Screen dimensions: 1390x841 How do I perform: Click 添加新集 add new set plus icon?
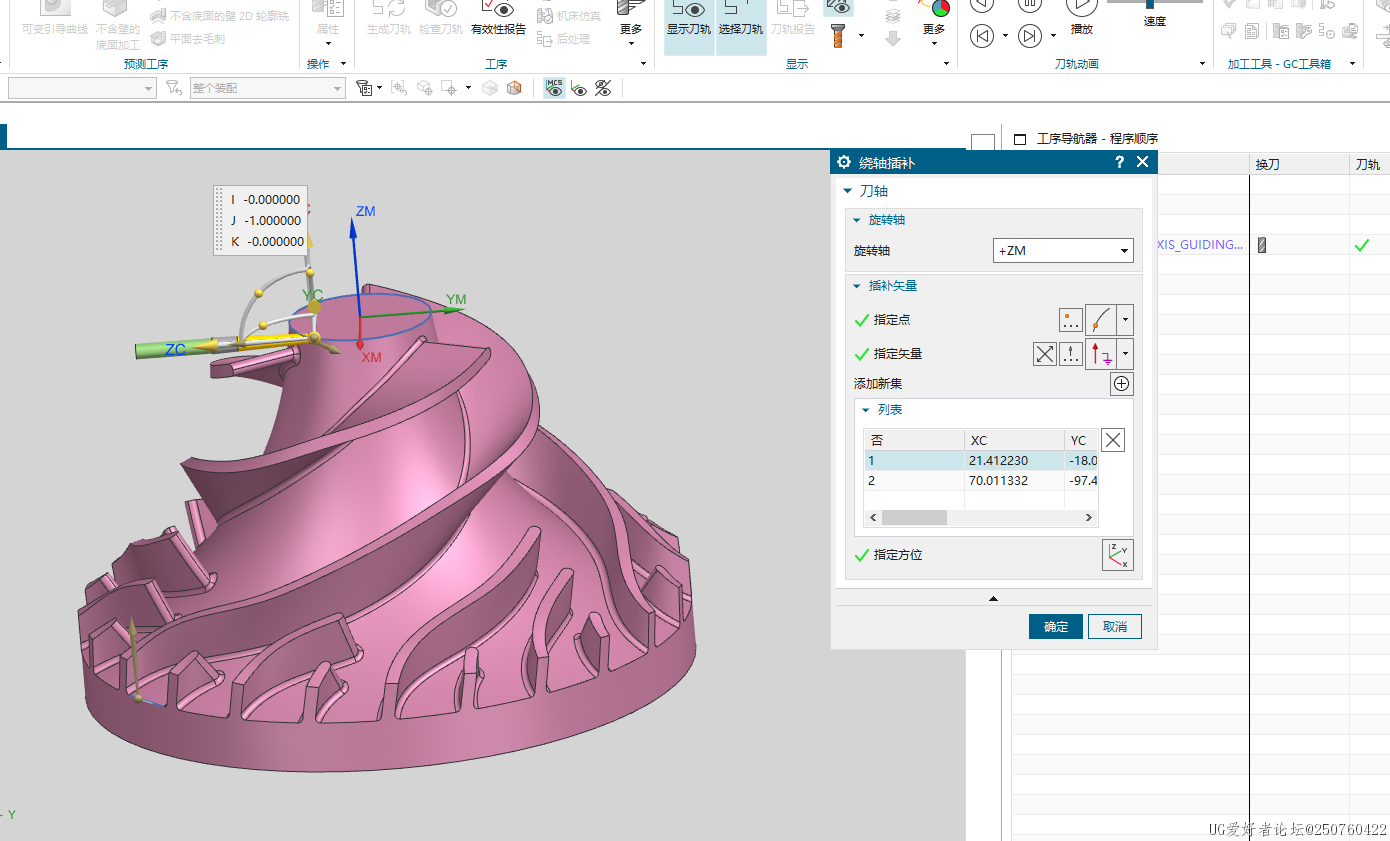1122,384
